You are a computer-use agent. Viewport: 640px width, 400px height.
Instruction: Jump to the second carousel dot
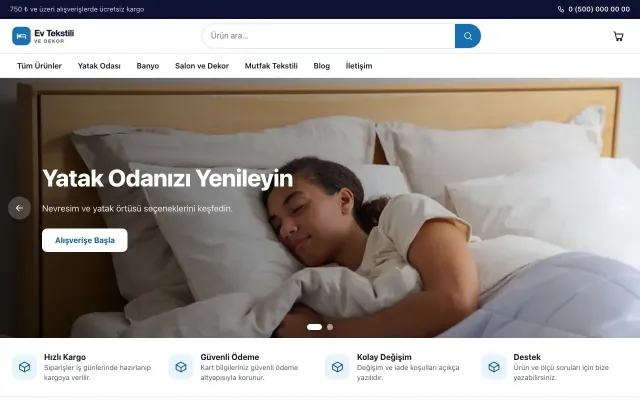click(330, 327)
